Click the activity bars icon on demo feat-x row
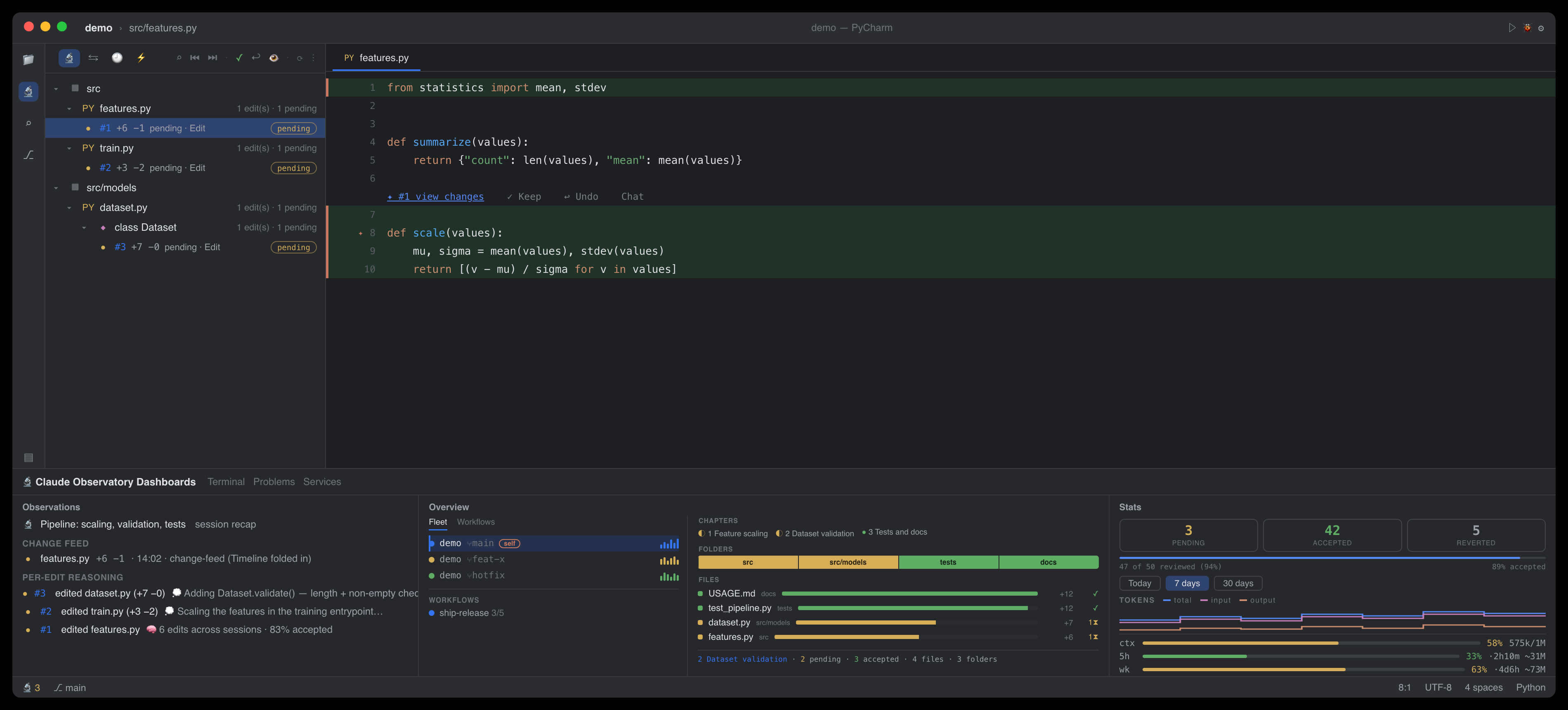 pos(669,560)
